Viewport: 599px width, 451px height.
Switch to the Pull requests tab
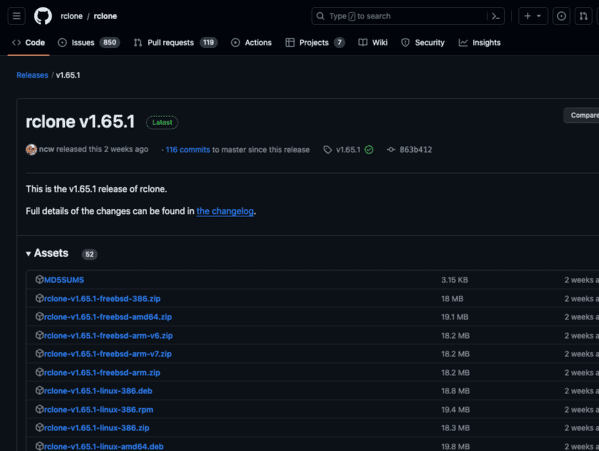(175, 43)
